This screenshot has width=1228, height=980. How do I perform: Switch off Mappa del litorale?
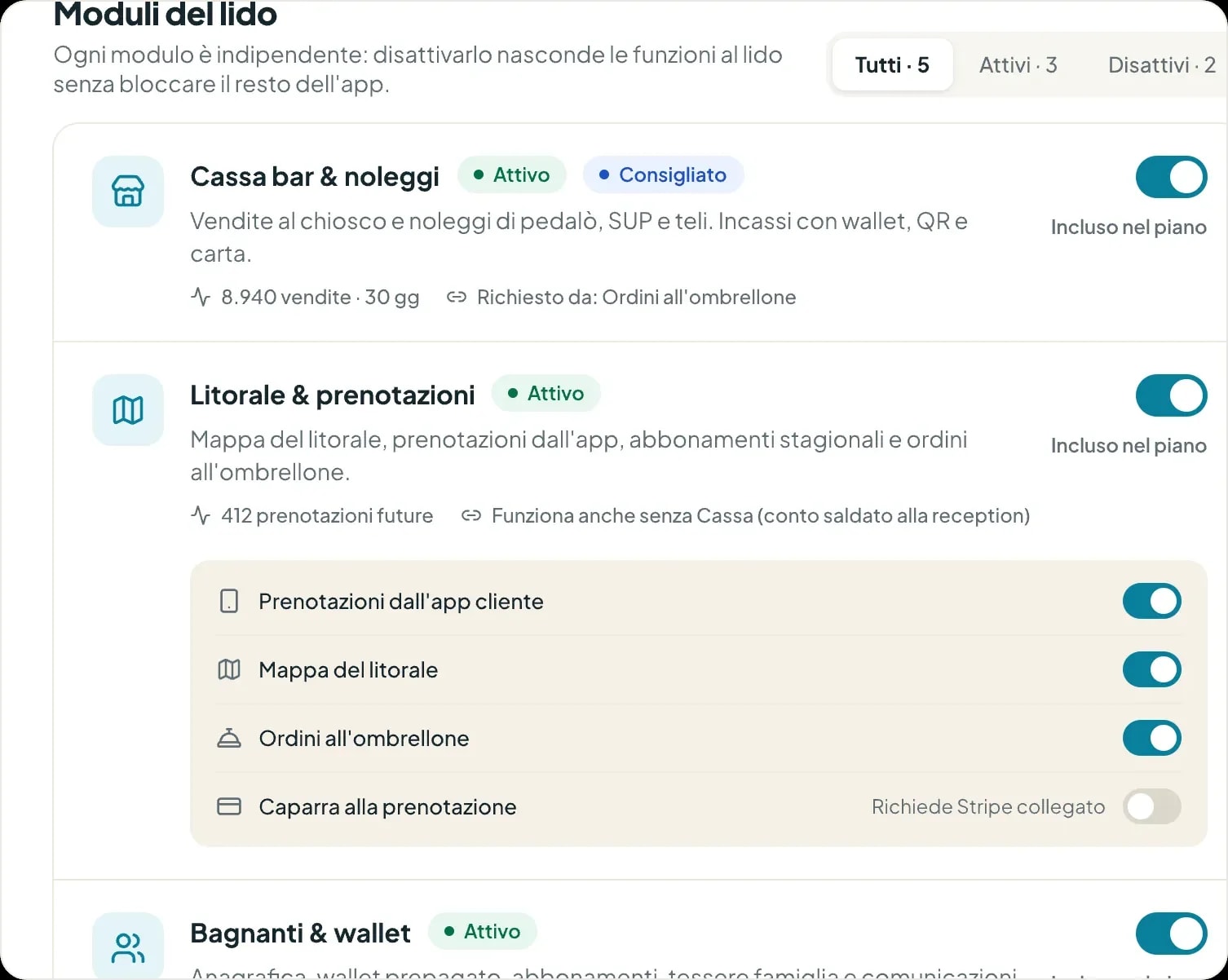1152,670
